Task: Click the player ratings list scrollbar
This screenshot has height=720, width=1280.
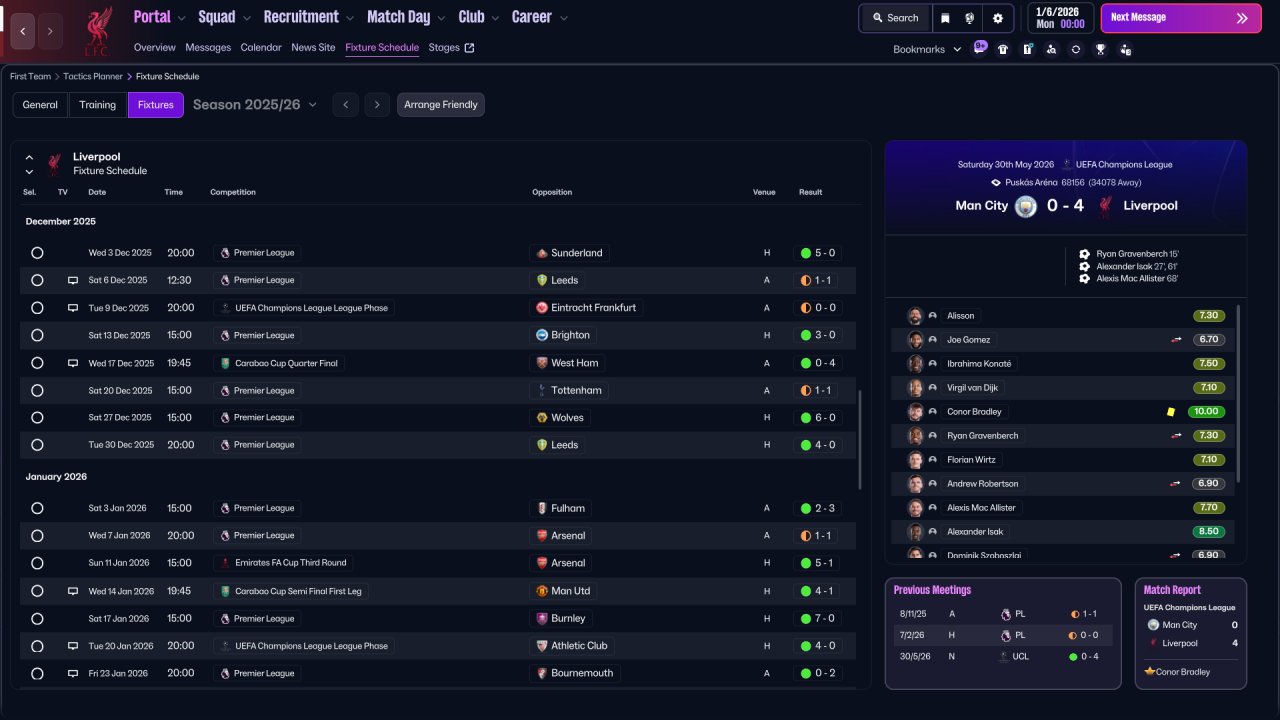Action: 1238,393
